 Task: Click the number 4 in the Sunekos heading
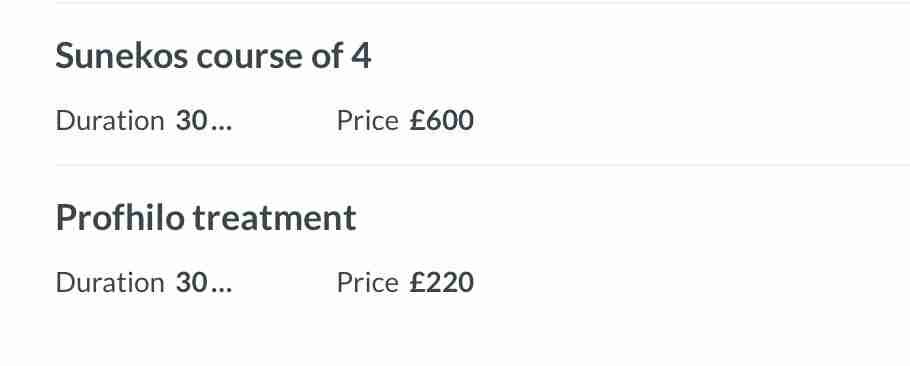click(361, 56)
